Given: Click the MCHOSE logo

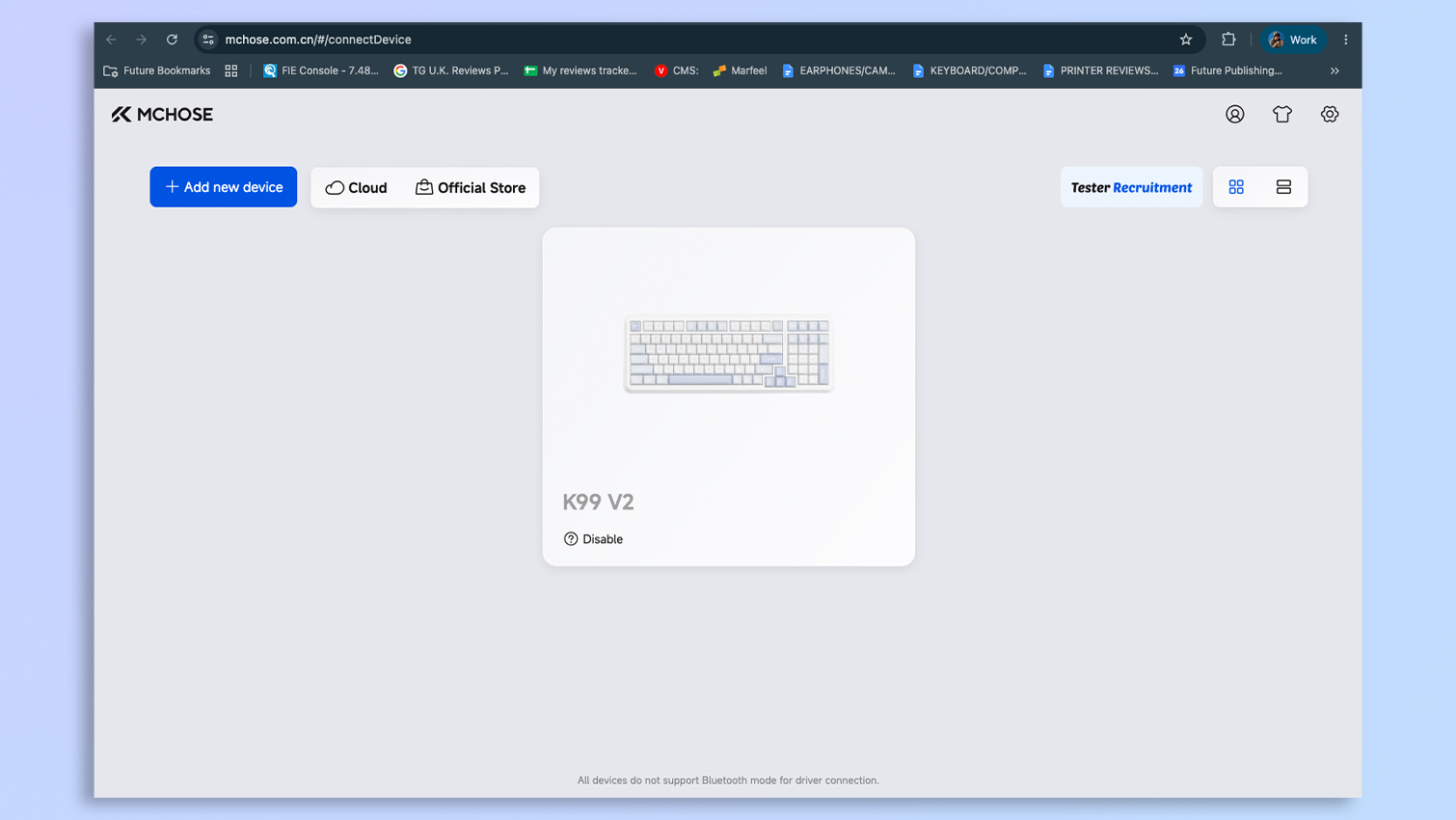Looking at the screenshot, I should (162, 114).
